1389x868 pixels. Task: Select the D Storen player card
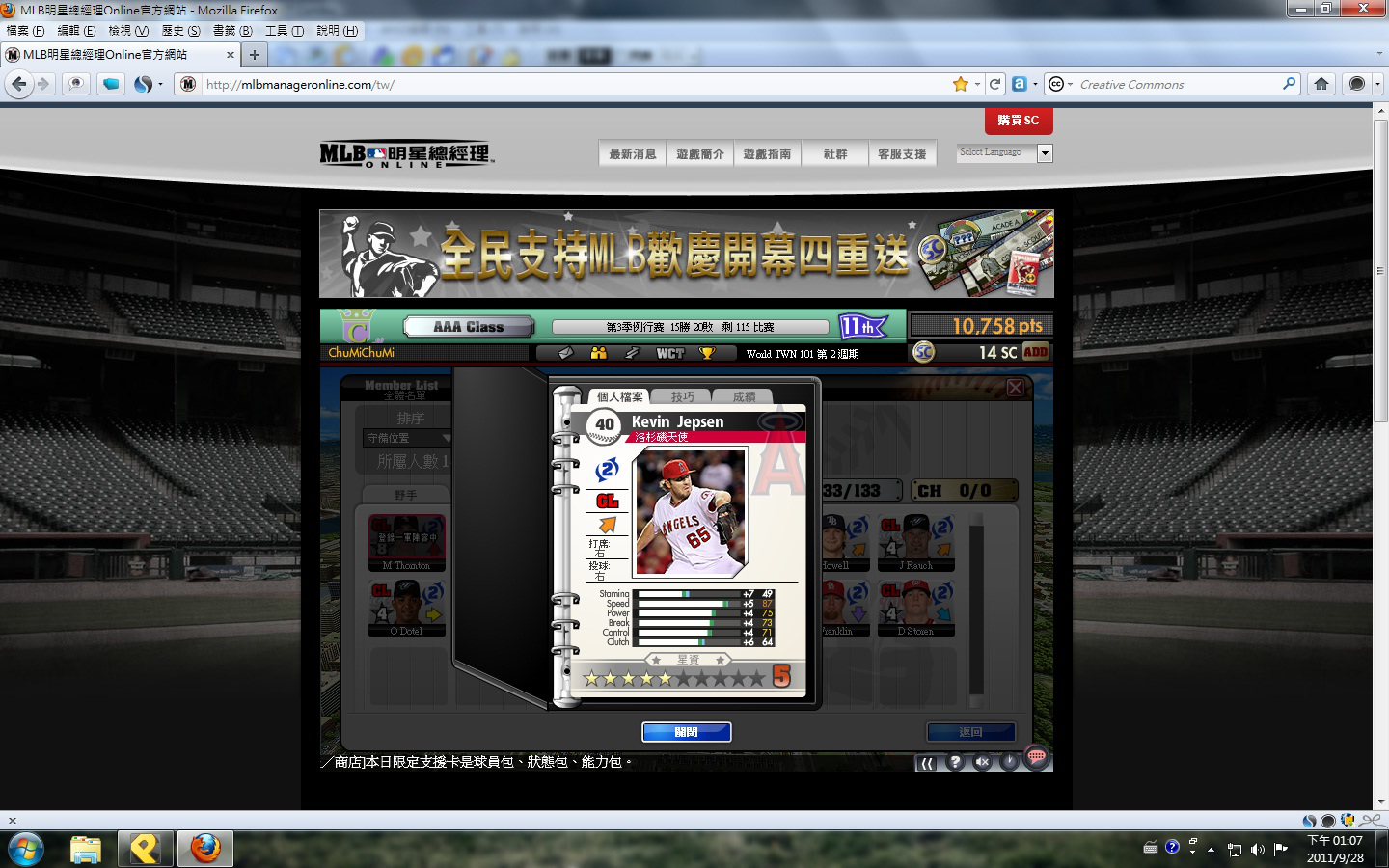pyautogui.click(x=916, y=609)
